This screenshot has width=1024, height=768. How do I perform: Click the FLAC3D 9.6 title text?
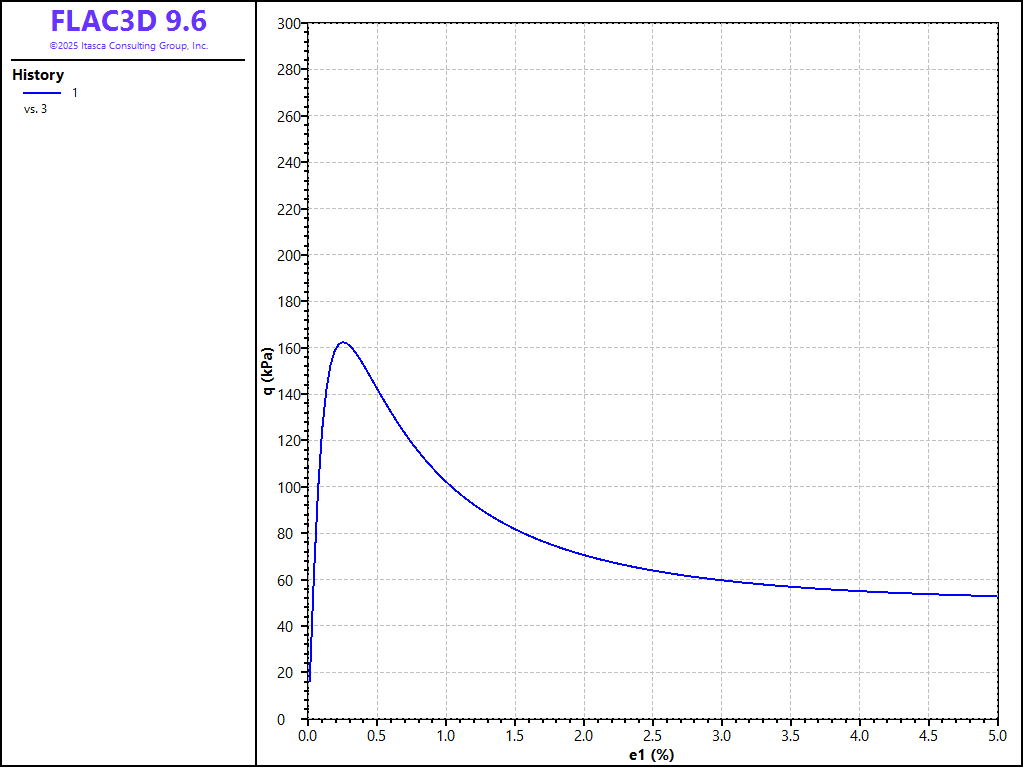128,21
